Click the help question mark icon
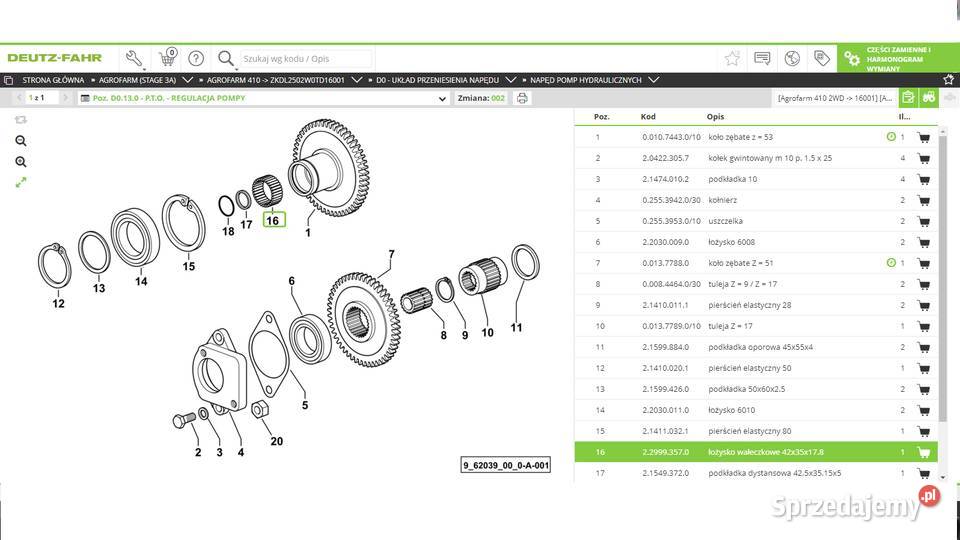The width and height of the screenshot is (960, 540). pyautogui.click(x=196, y=58)
